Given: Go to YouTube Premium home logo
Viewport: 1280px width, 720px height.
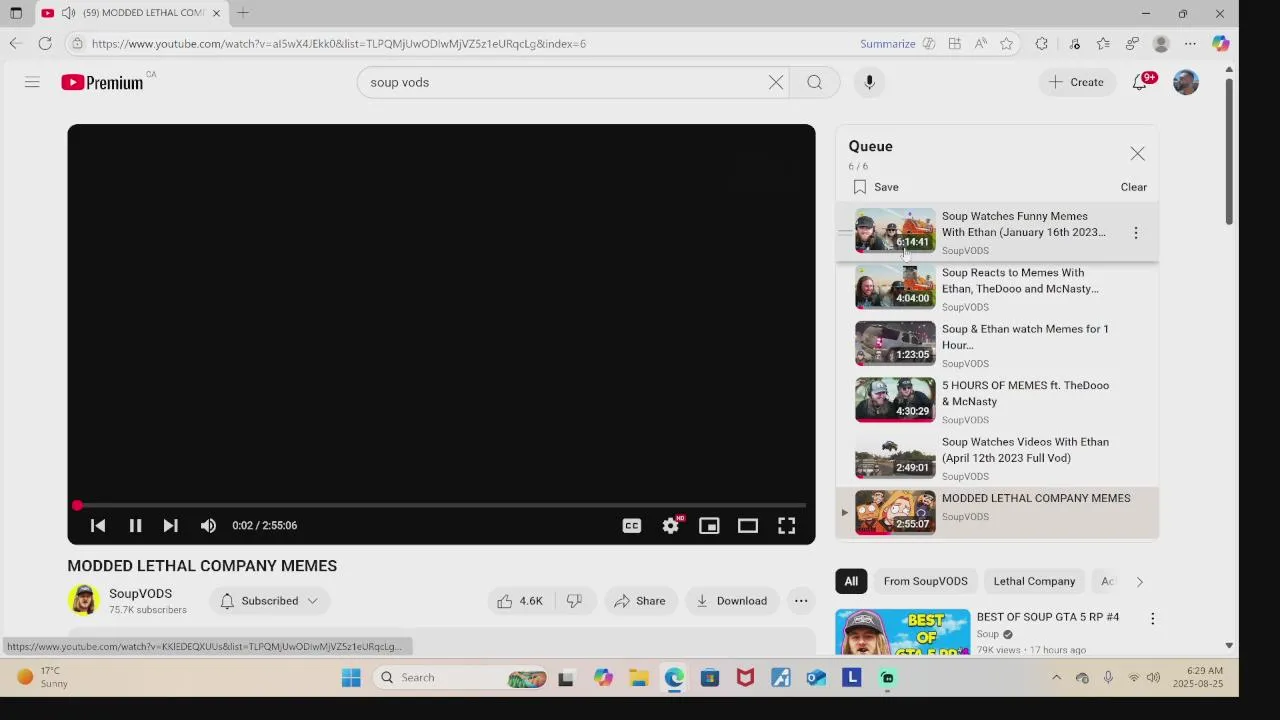Looking at the screenshot, I should (102, 83).
